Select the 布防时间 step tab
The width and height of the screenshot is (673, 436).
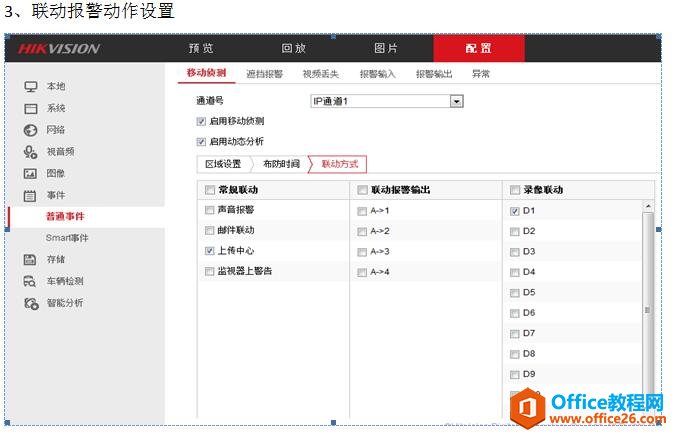click(x=280, y=163)
